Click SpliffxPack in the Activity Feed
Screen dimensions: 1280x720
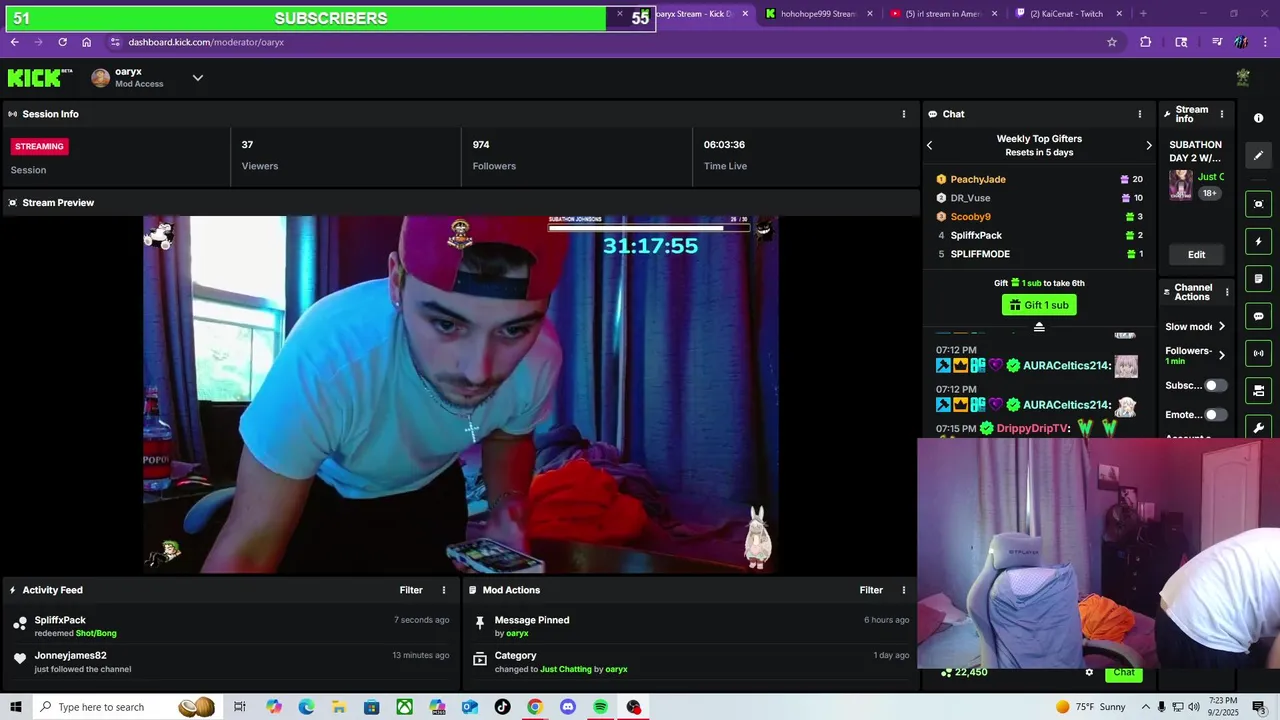pyautogui.click(x=60, y=620)
